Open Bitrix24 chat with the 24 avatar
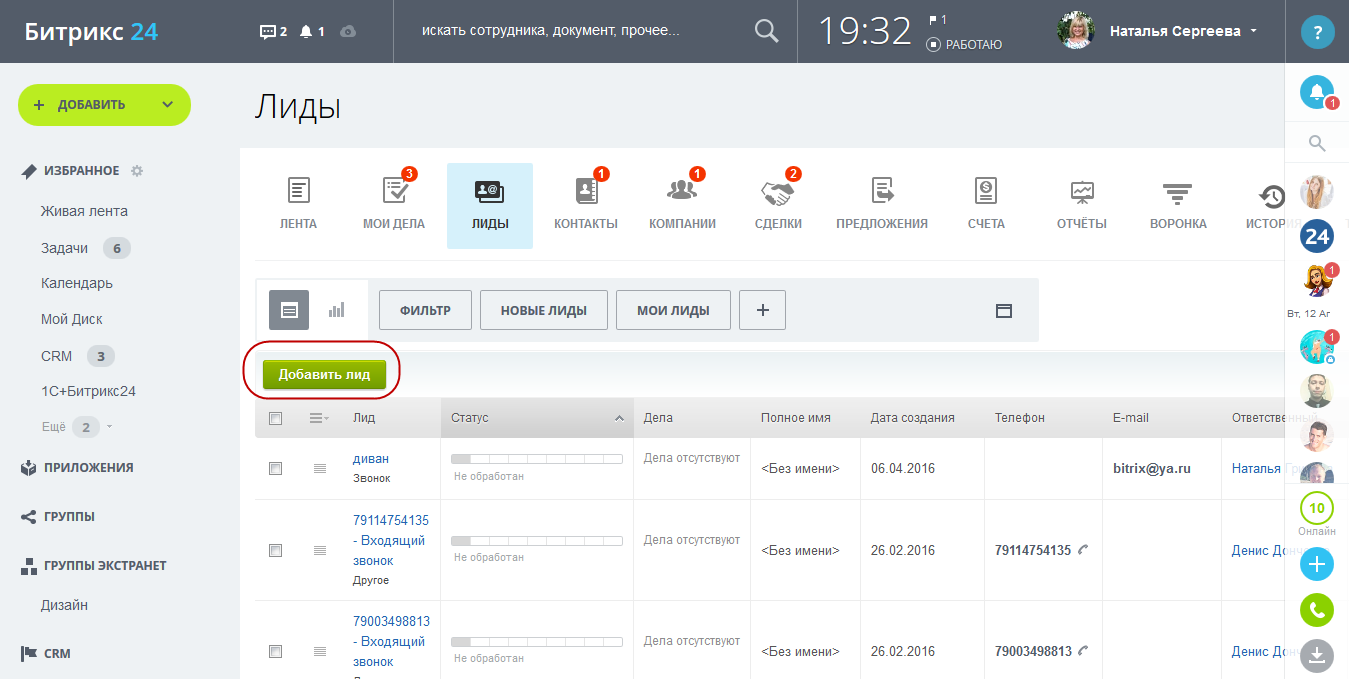This screenshot has width=1349, height=679. (1317, 236)
